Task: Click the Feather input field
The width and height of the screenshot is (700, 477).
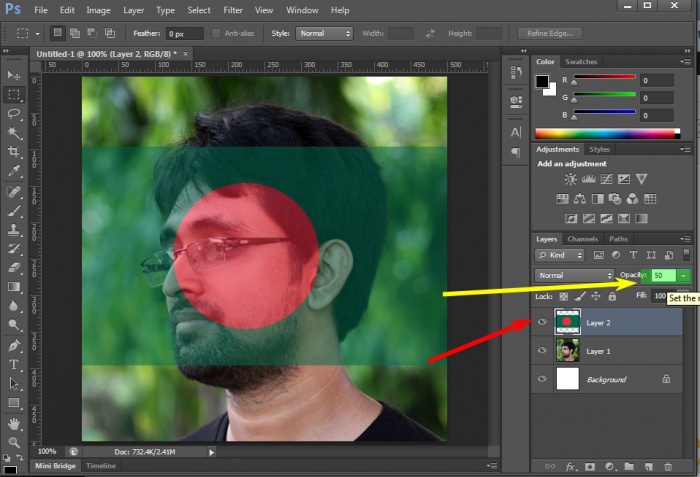Action: pos(186,33)
